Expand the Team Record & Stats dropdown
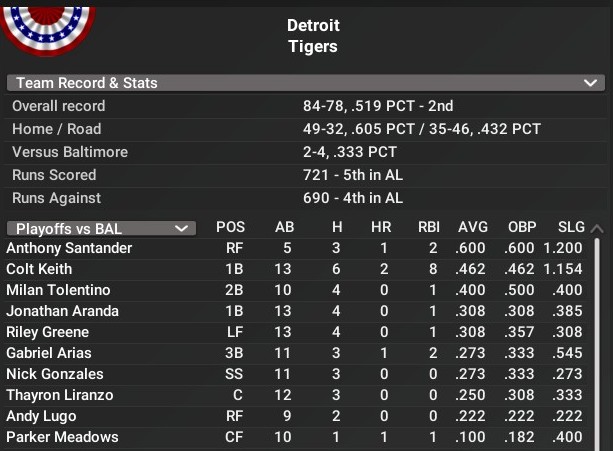Image resolution: width=613 pixels, height=451 pixels. coord(591,83)
